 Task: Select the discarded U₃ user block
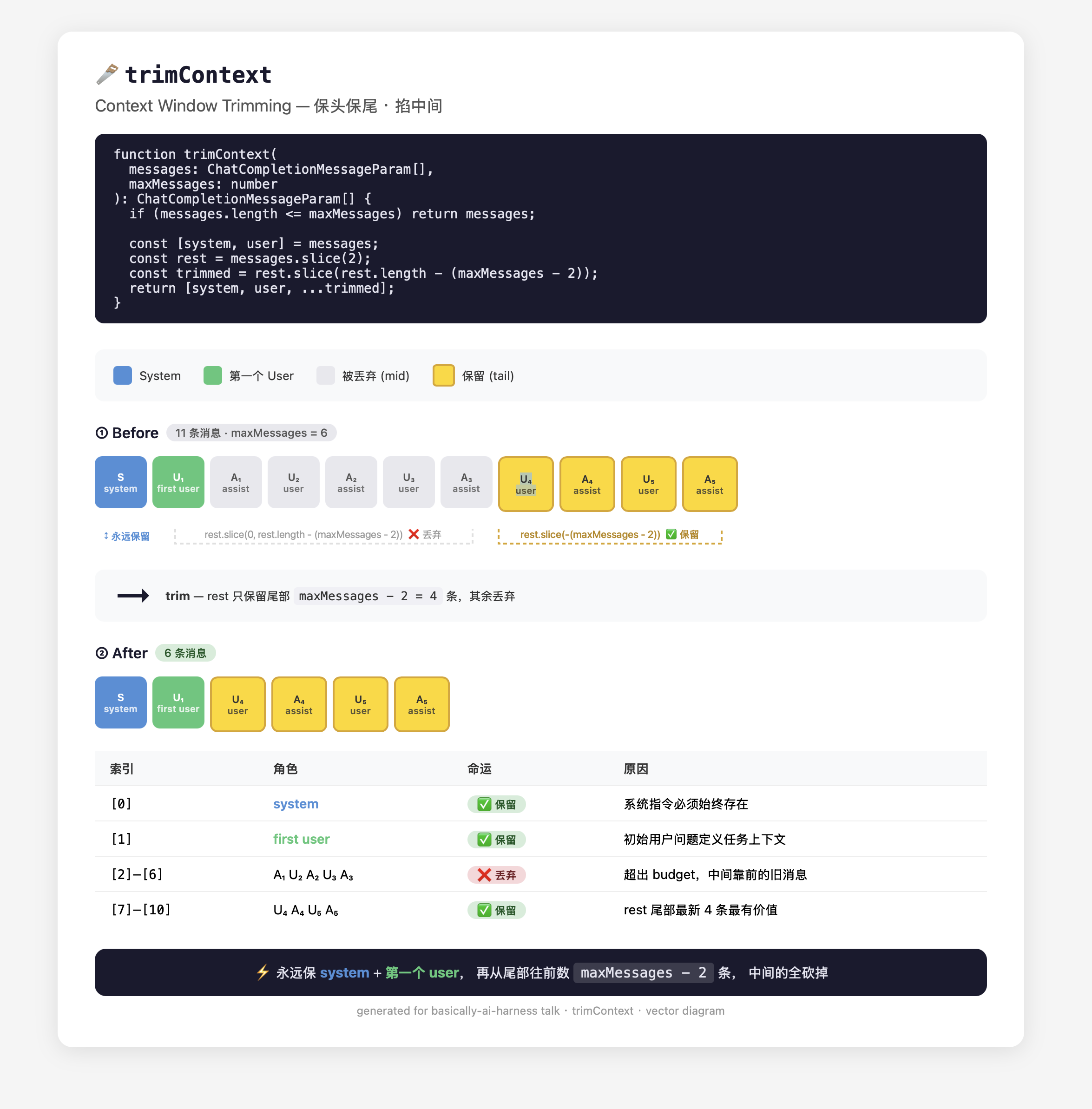click(408, 482)
